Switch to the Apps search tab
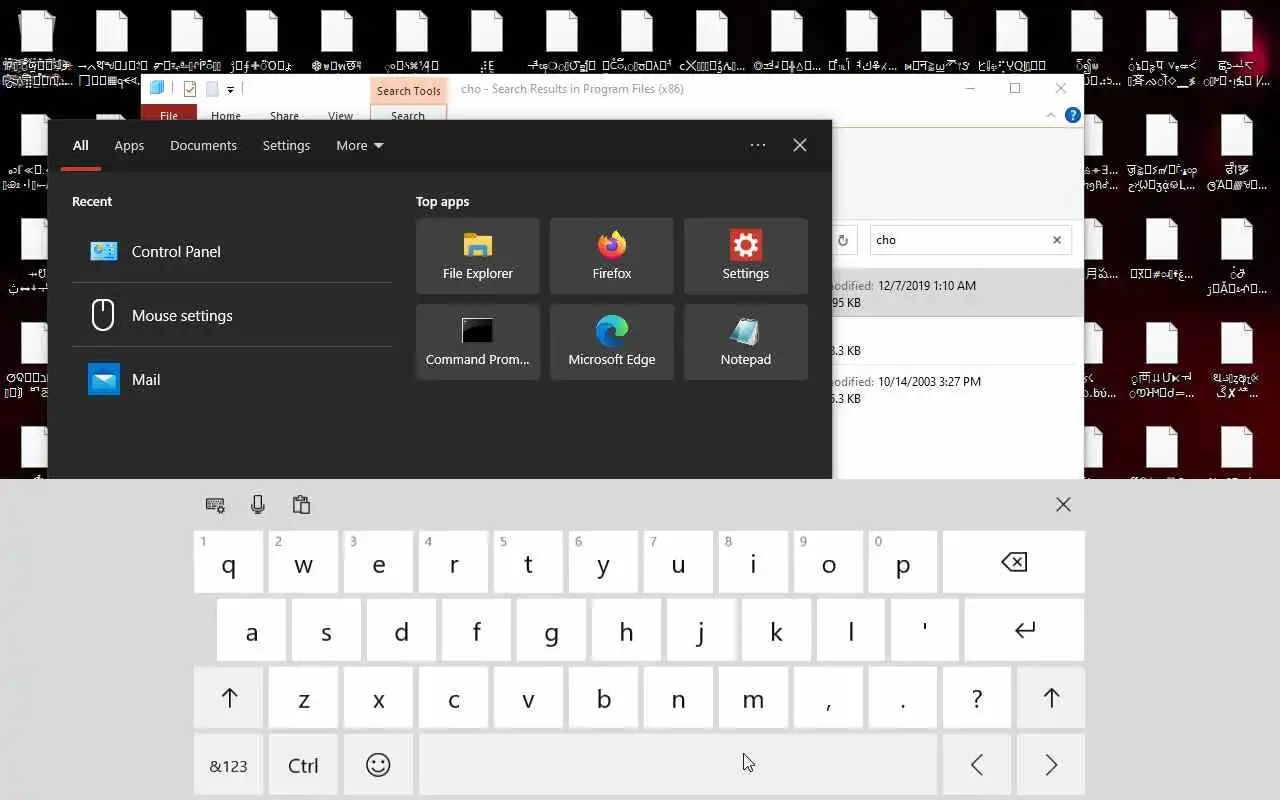 [129, 145]
